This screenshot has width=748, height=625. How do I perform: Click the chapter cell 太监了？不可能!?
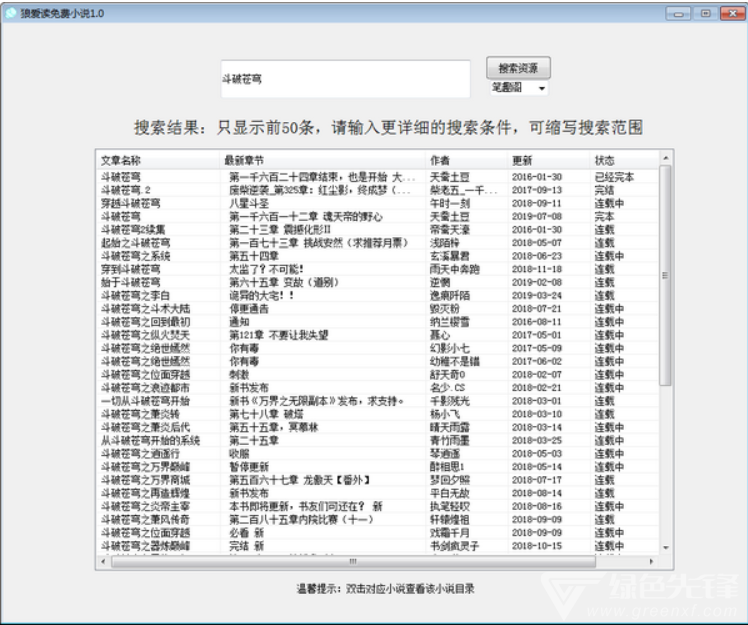[x=266, y=269]
